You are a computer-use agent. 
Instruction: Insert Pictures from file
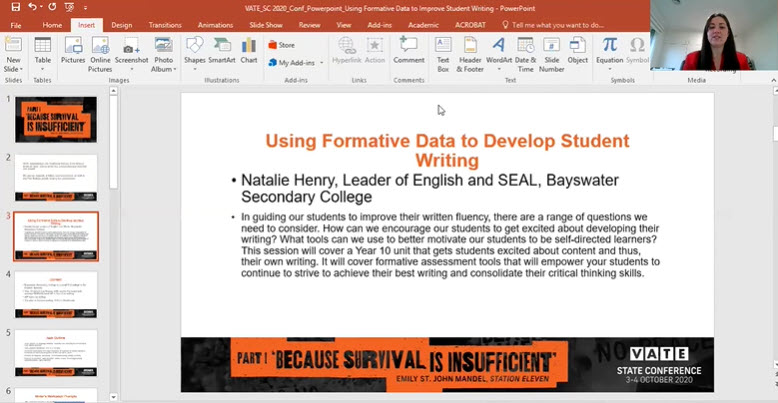pos(73,51)
